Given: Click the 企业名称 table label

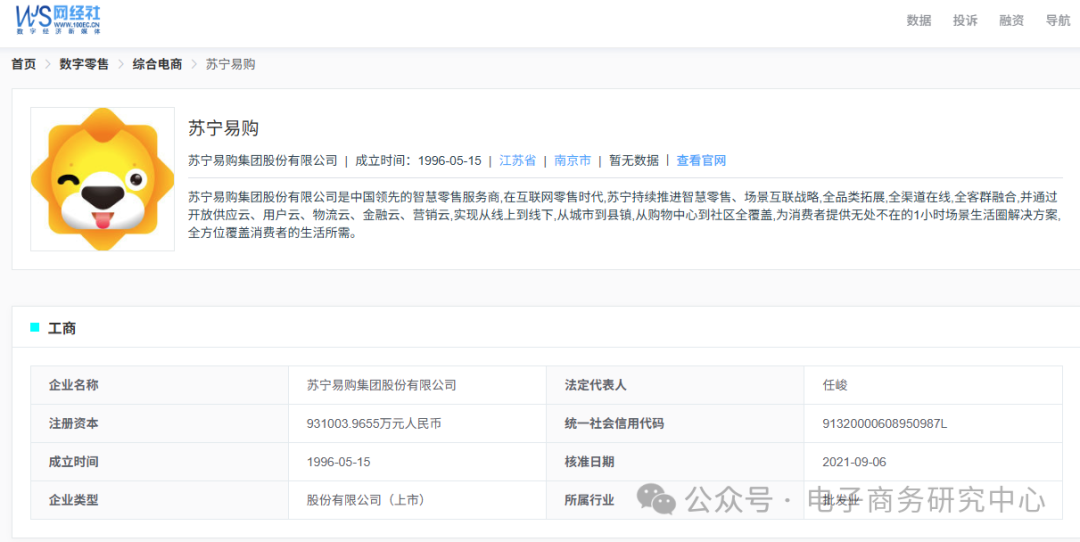Looking at the screenshot, I should point(73,385).
